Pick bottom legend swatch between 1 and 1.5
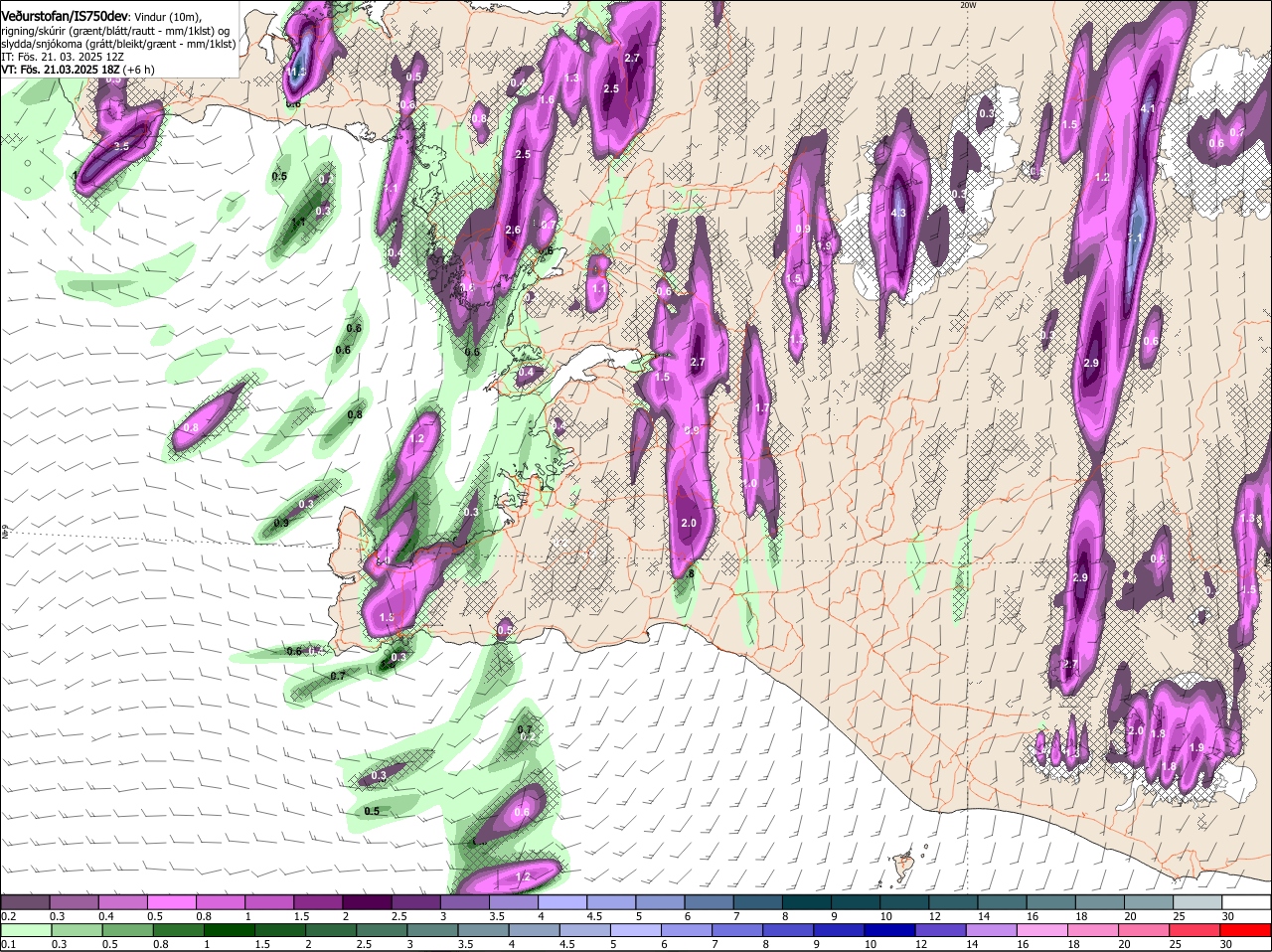The width and height of the screenshot is (1272, 952). point(230,930)
